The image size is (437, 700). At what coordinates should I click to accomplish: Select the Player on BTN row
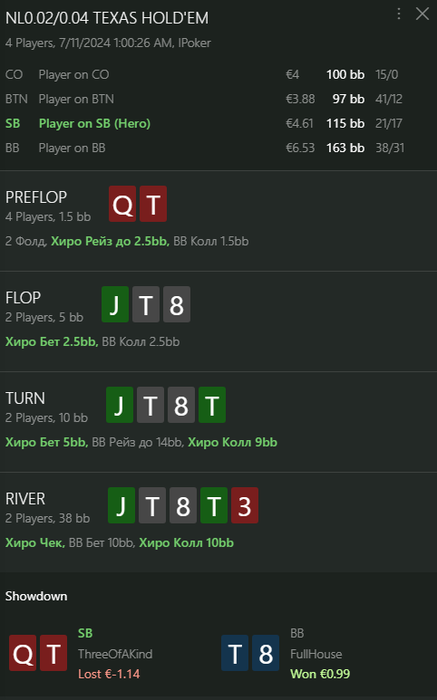pyautogui.click(x=218, y=99)
